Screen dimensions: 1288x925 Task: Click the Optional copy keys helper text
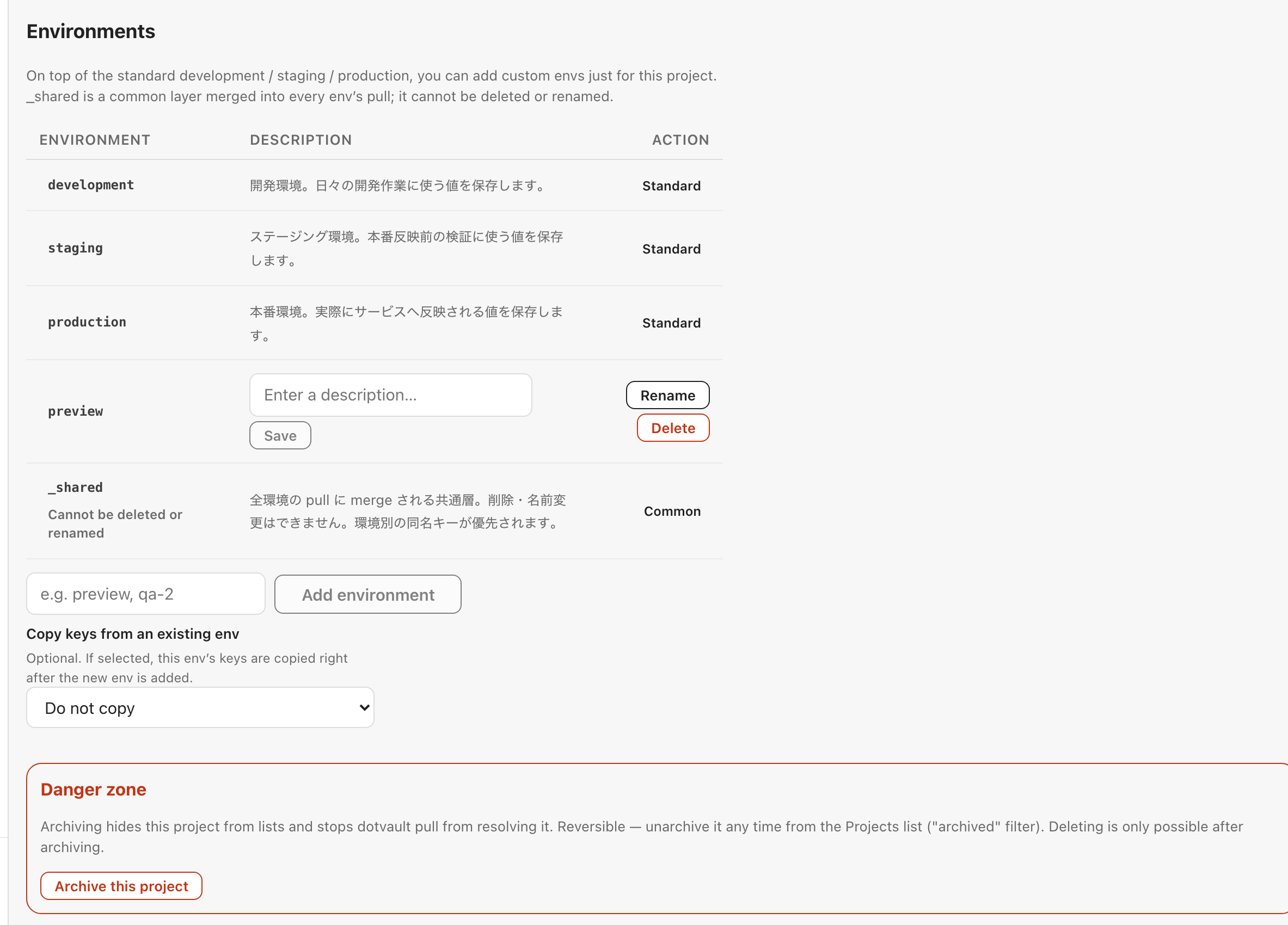pyautogui.click(x=187, y=668)
